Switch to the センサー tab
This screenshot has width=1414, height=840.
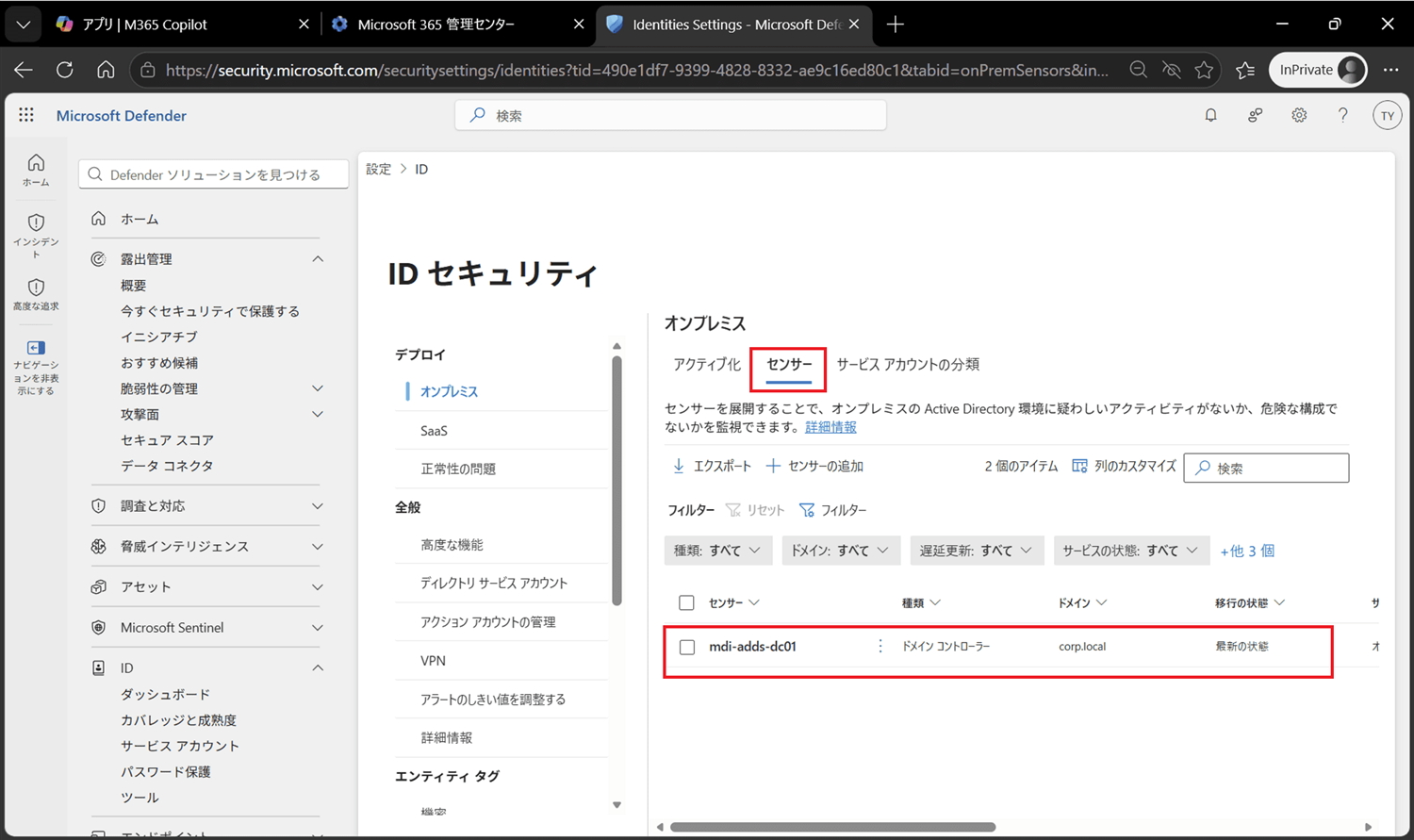[x=789, y=365]
